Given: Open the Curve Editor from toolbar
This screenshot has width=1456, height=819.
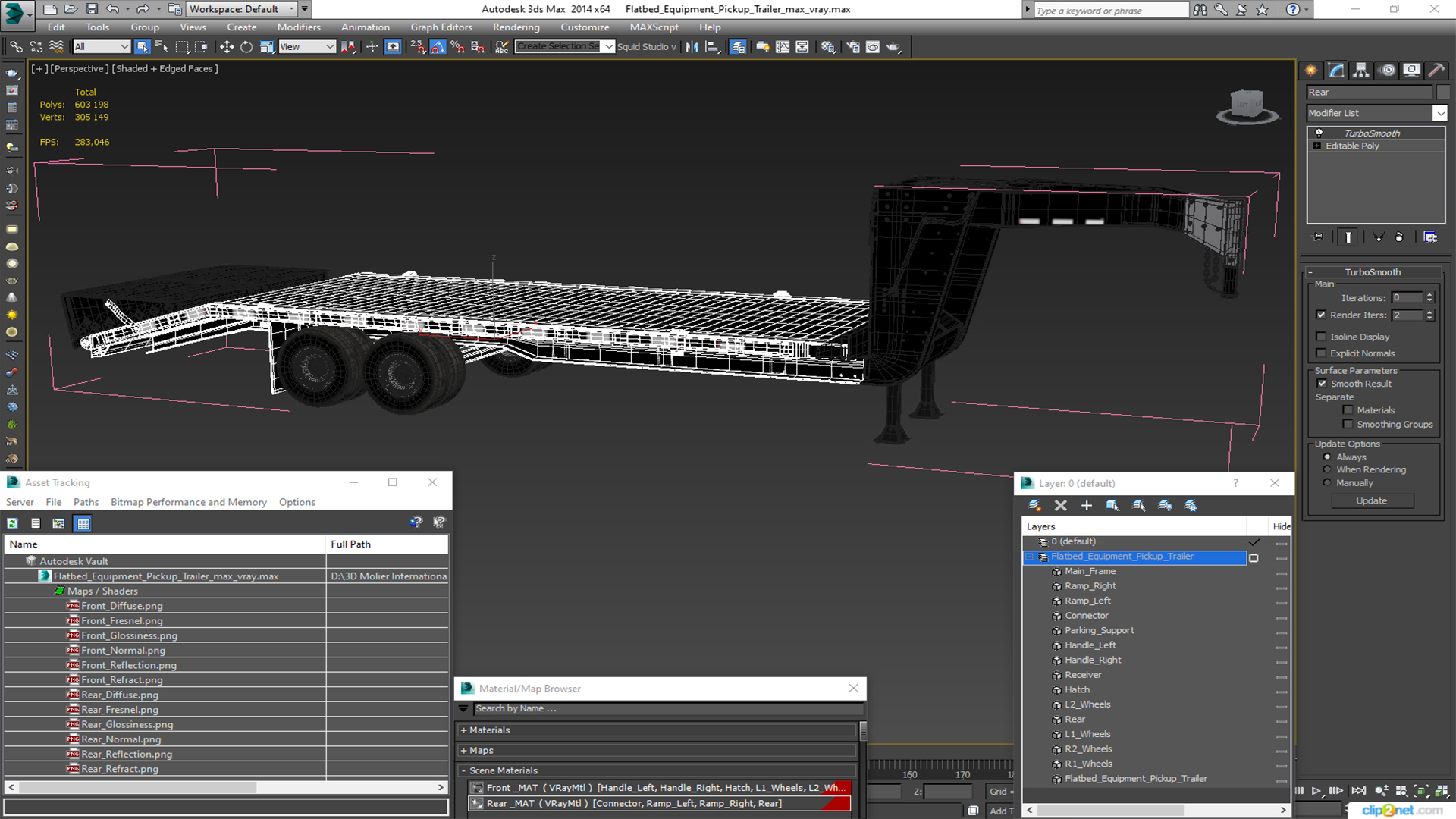Looking at the screenshot, I should click(783, 47).
